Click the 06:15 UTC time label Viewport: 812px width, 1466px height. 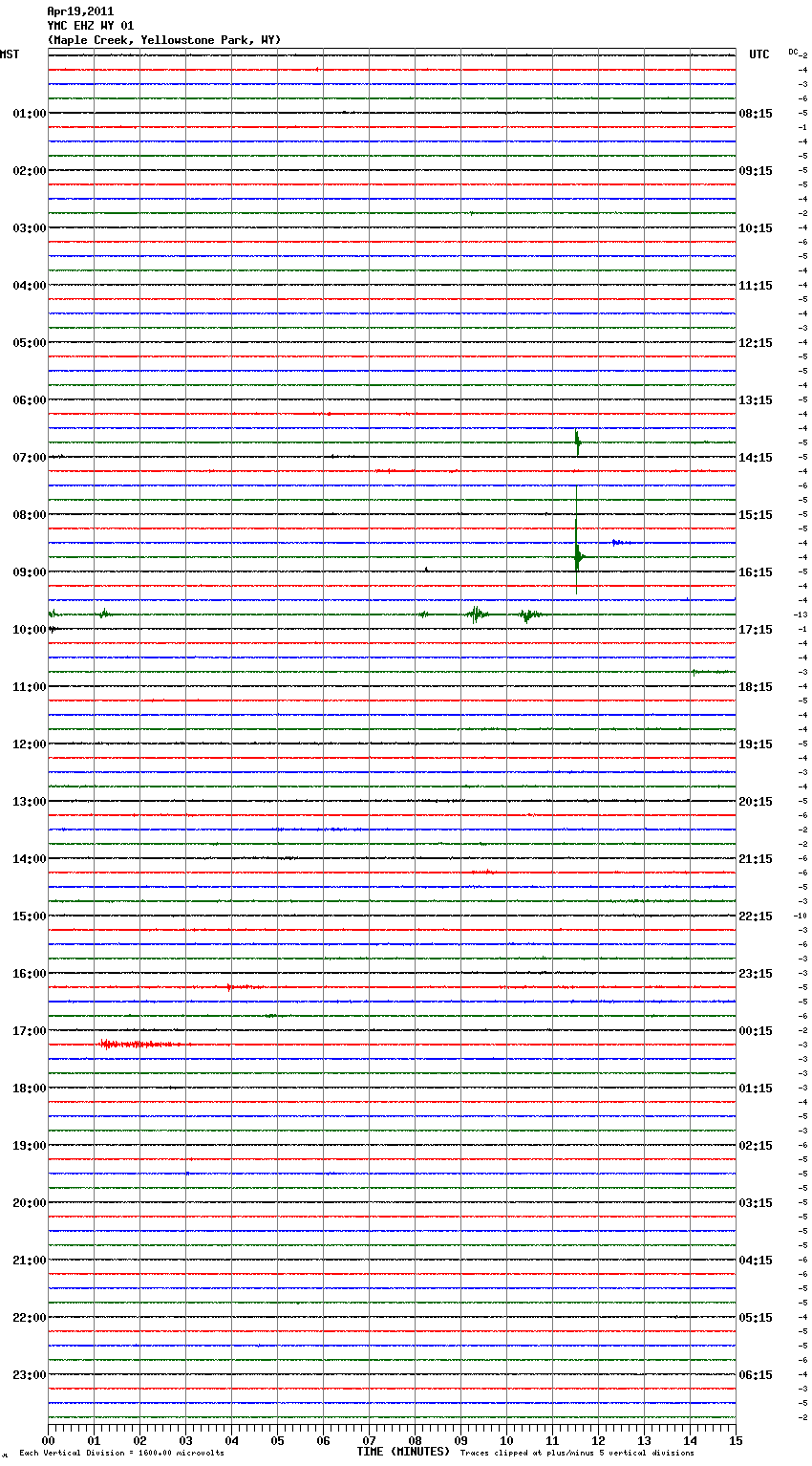pos(756,1375)
